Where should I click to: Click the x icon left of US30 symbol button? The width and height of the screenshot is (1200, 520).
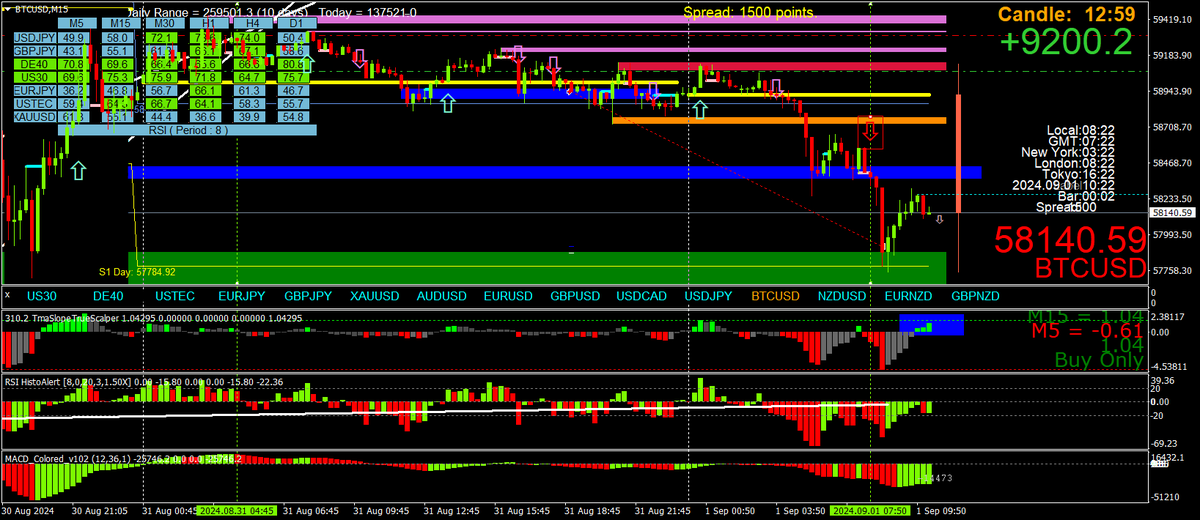point(8,296)
